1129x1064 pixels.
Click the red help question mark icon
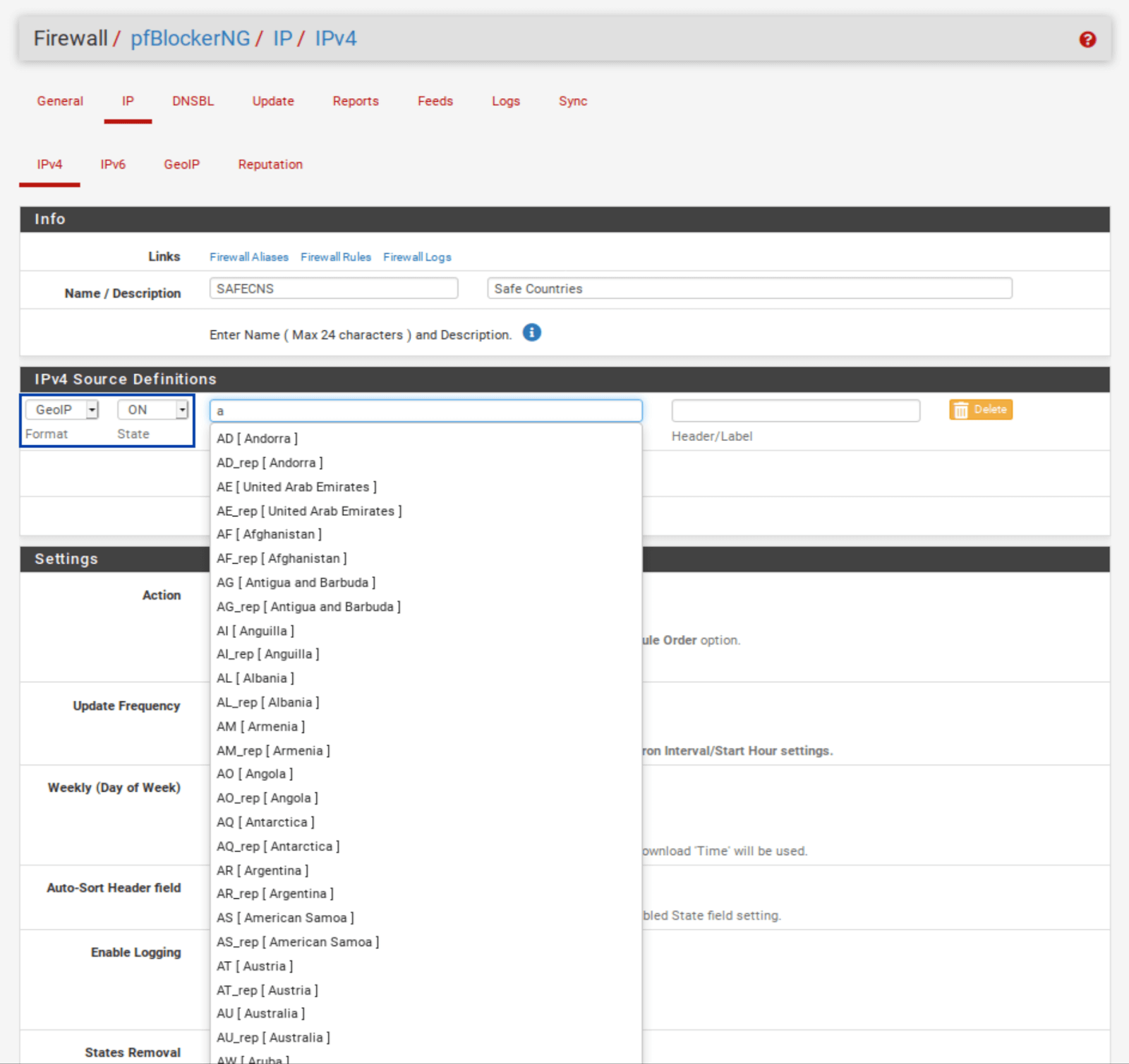point(1087,40)
